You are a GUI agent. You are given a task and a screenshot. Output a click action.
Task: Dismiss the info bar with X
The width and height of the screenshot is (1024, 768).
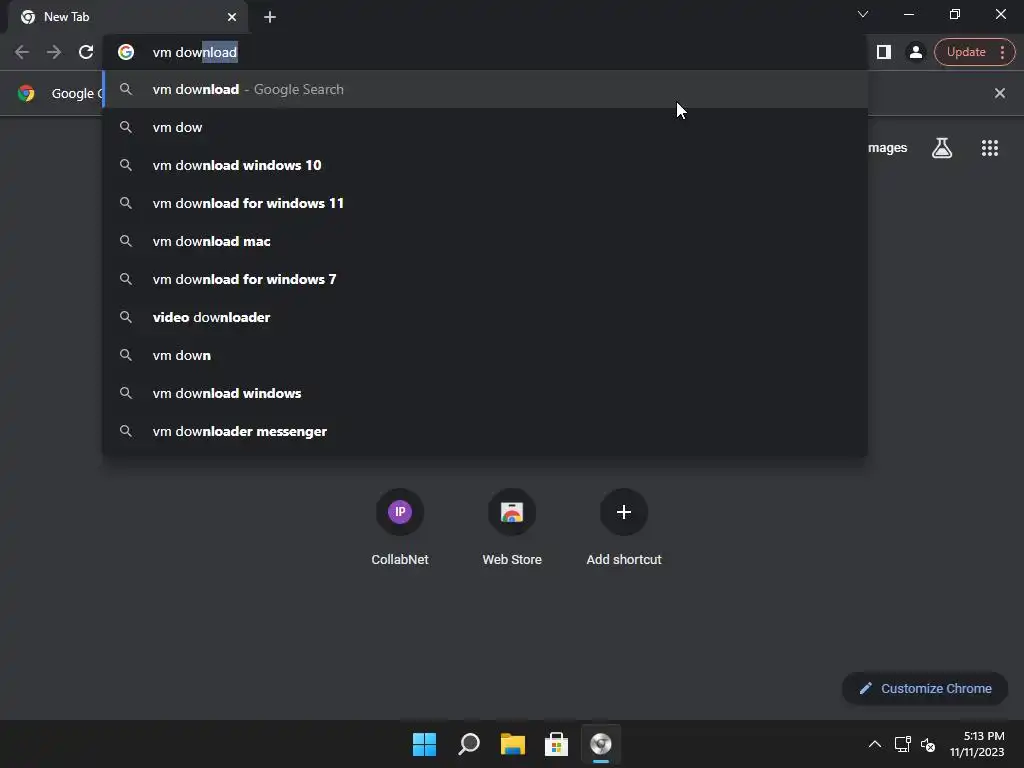coord(1000,93)
